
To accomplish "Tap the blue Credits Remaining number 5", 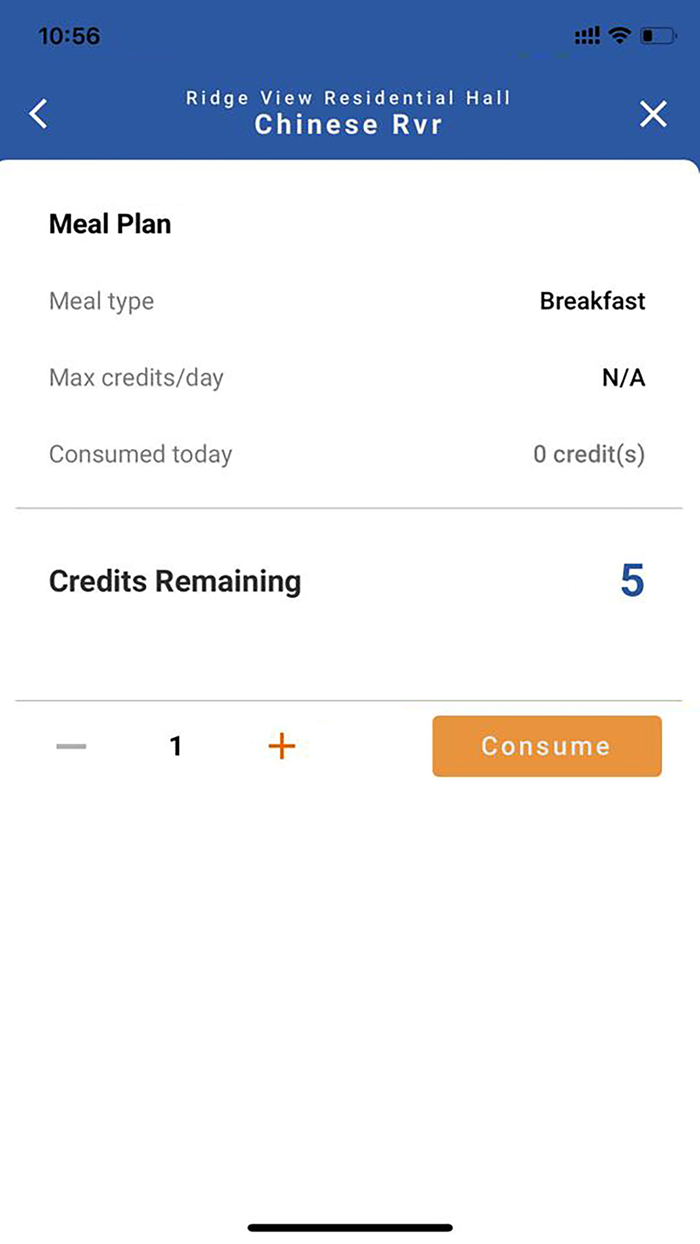I will pos(631,581).
